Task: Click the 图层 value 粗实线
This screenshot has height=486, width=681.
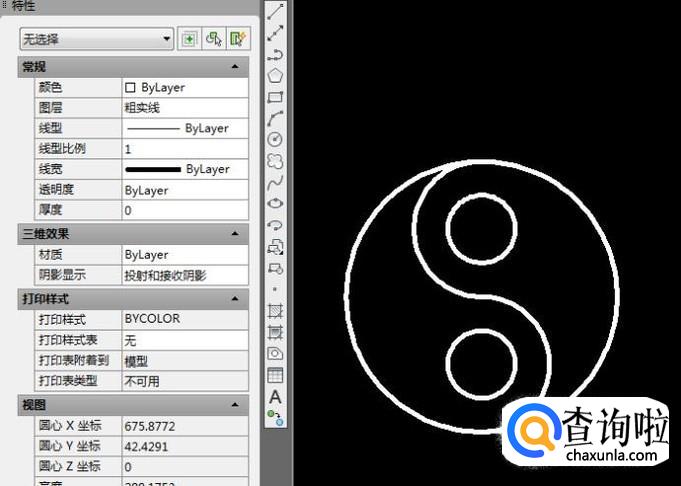Action: 183,108
